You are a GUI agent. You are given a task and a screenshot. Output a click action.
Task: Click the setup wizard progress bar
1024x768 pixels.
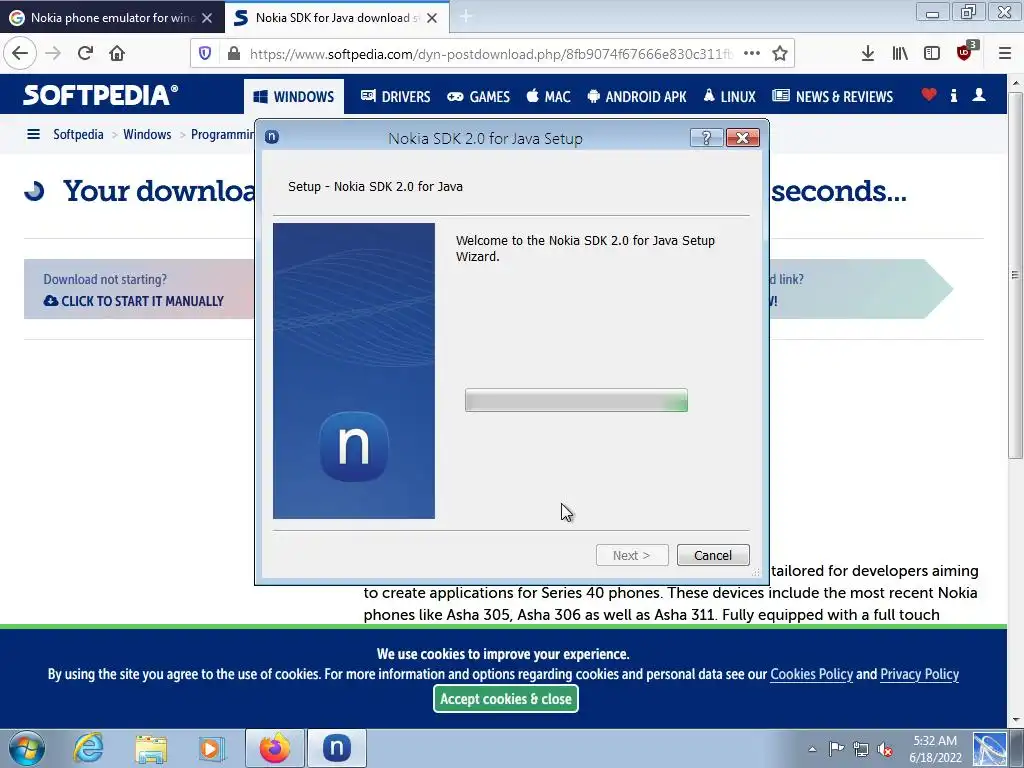576,400
